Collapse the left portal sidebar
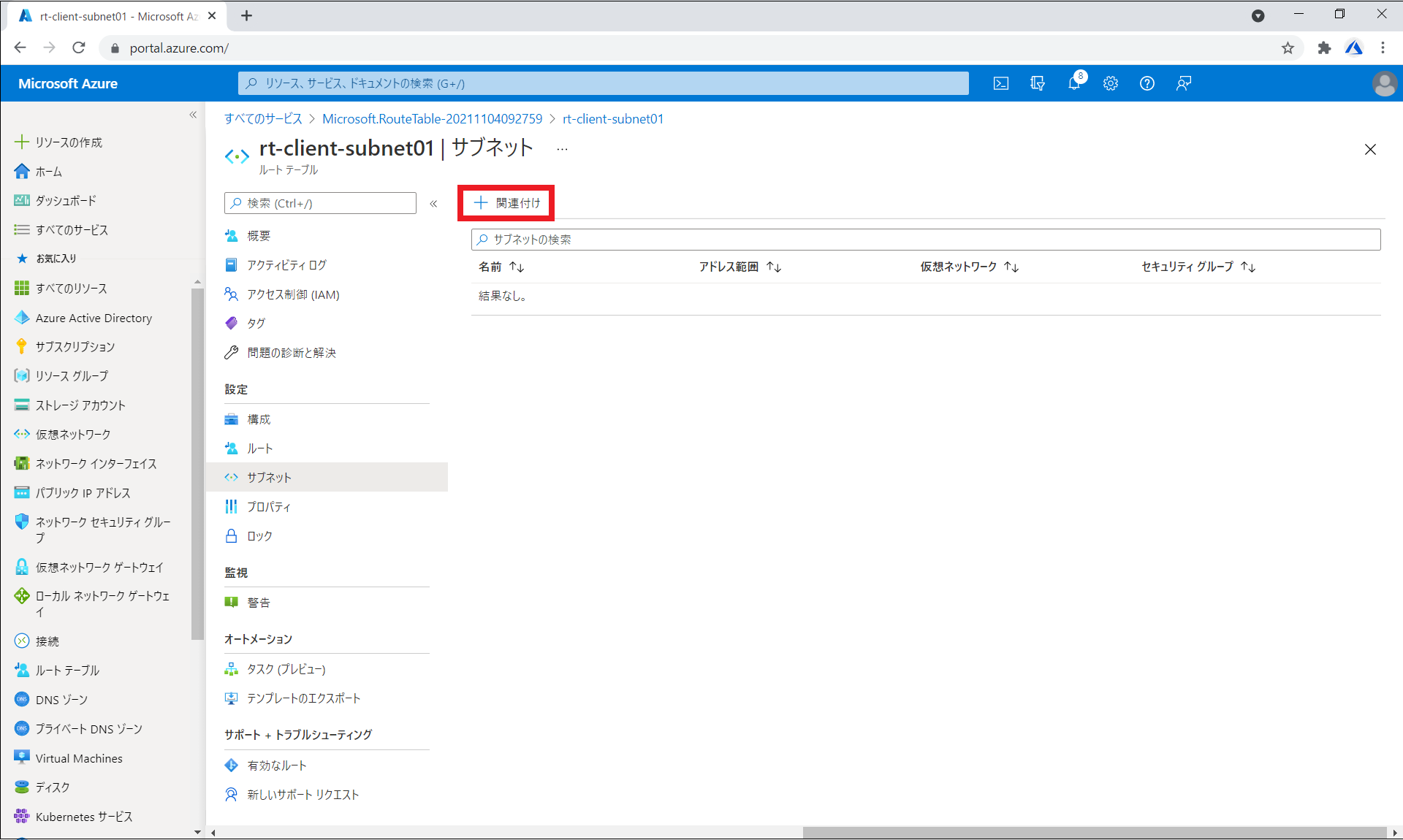The height and width of the screenshot is (840, 1403). pyautogui.click(x=193, y=115)
